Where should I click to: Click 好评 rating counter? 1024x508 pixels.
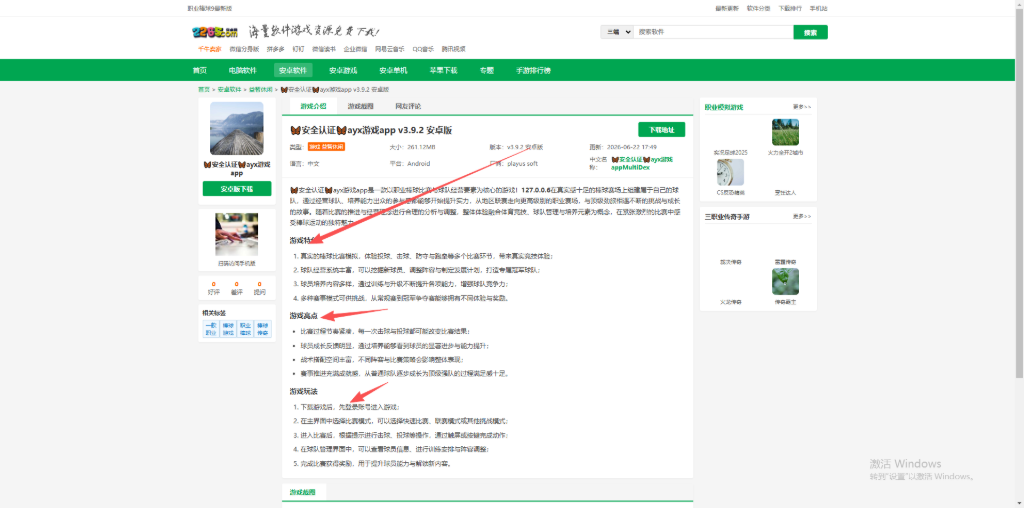click(x=214, y=289)
